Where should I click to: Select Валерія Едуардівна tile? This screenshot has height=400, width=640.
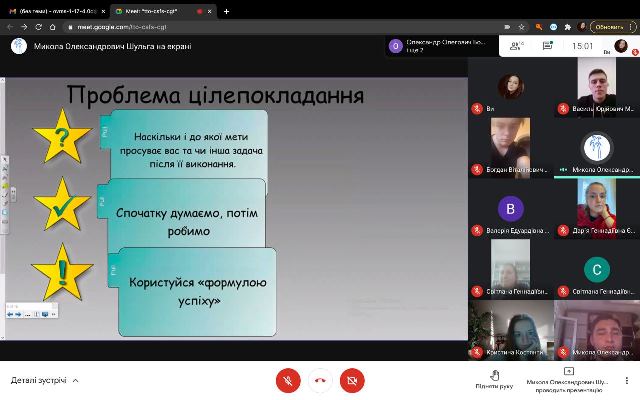(511, 209)
